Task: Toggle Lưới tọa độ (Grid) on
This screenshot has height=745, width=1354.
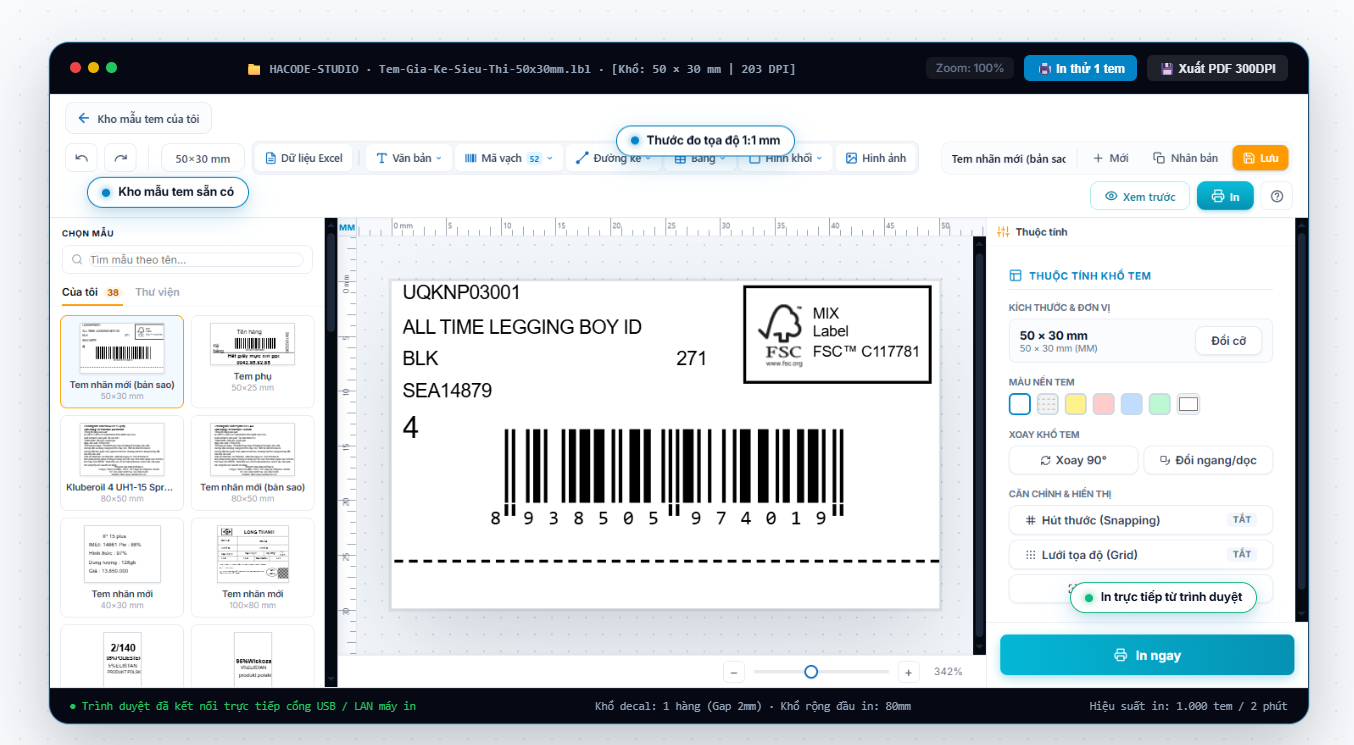Action: pos(1141,554)
